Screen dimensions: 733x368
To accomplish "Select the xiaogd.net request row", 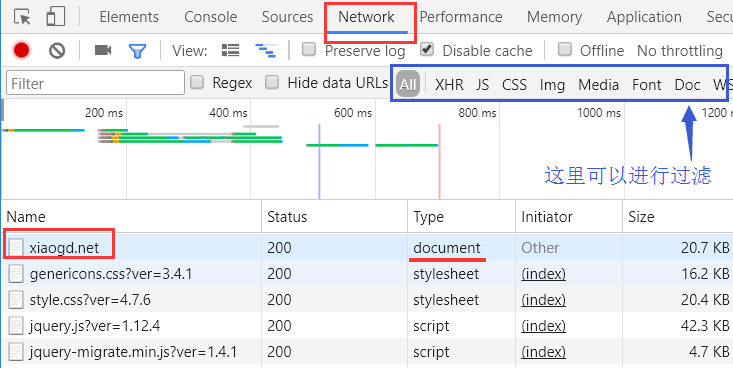I will click(x=366, y=247).
